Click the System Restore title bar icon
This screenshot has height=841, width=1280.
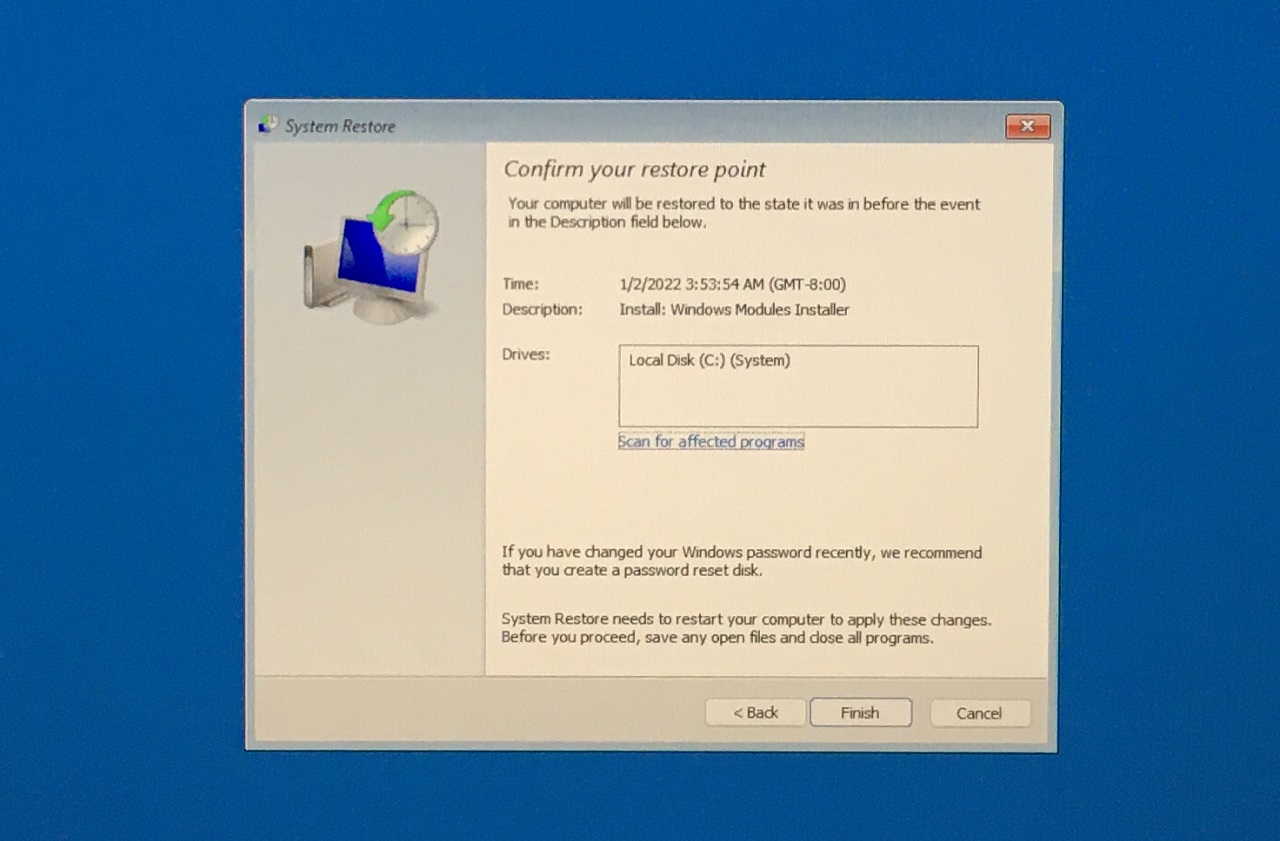(x=268, y=126)
